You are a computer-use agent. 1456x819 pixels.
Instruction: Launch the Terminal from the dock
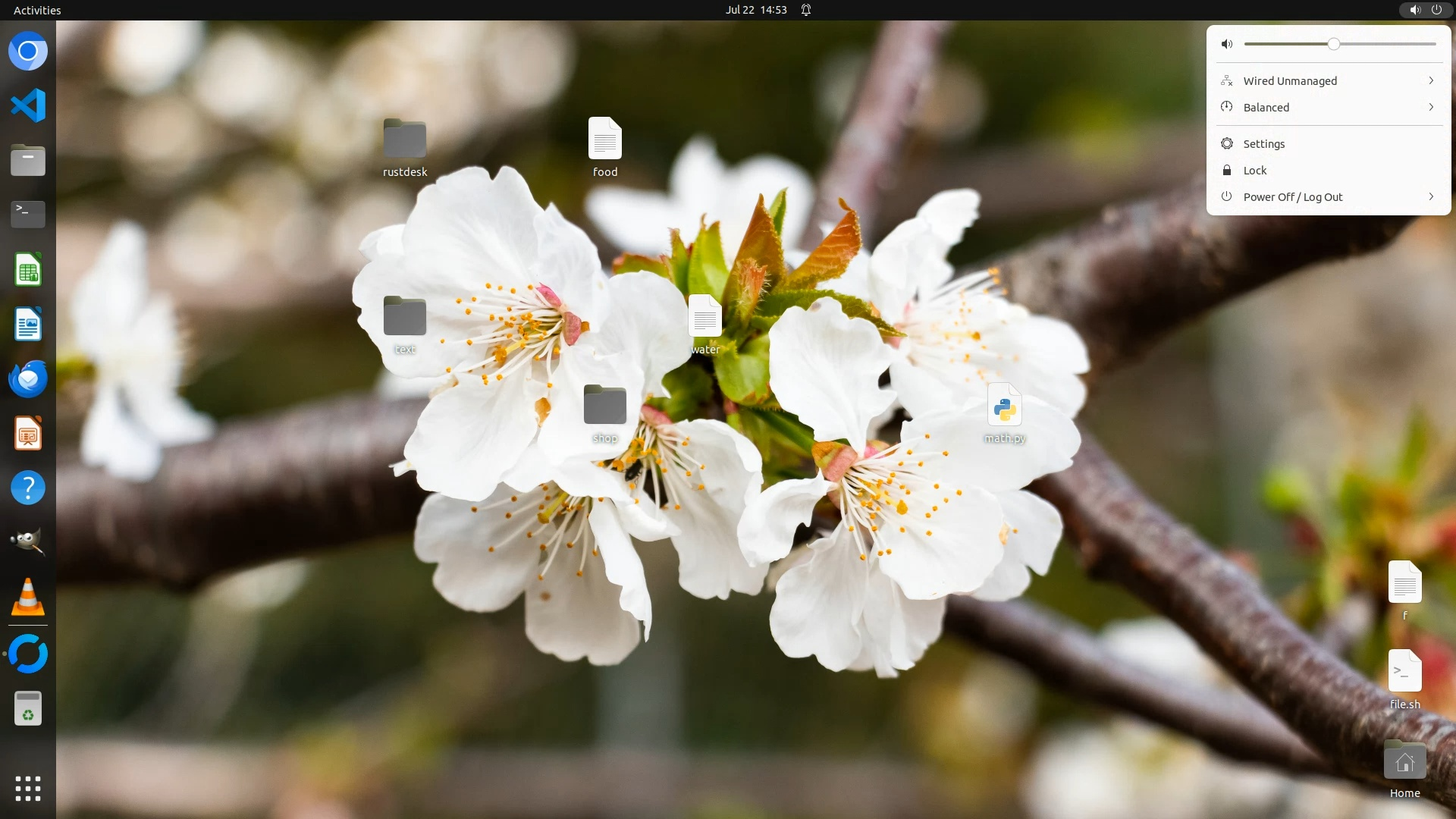click(x=28, y=215)
